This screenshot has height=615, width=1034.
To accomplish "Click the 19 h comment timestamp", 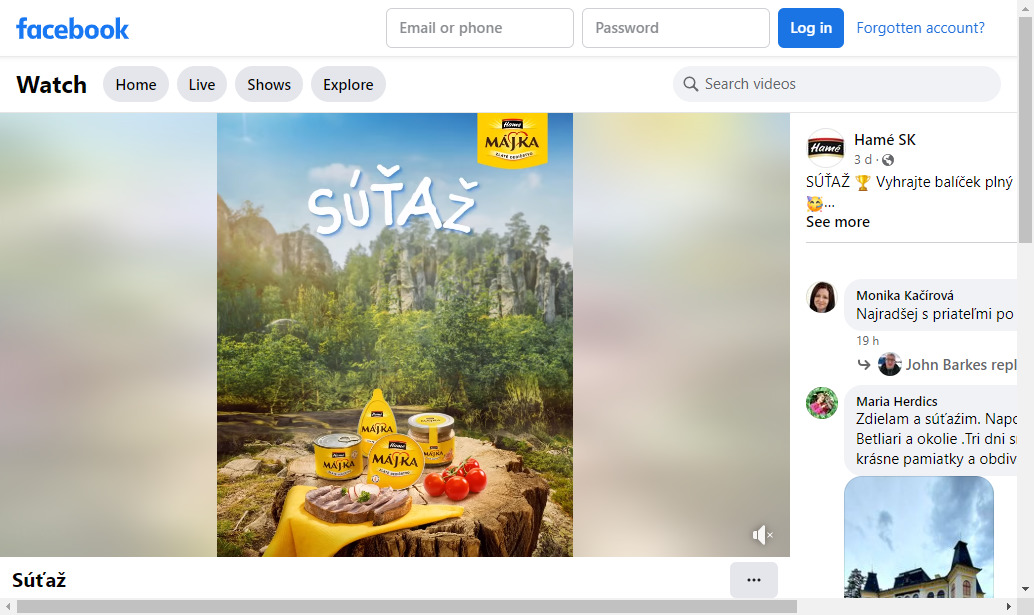I will [867, 341].
